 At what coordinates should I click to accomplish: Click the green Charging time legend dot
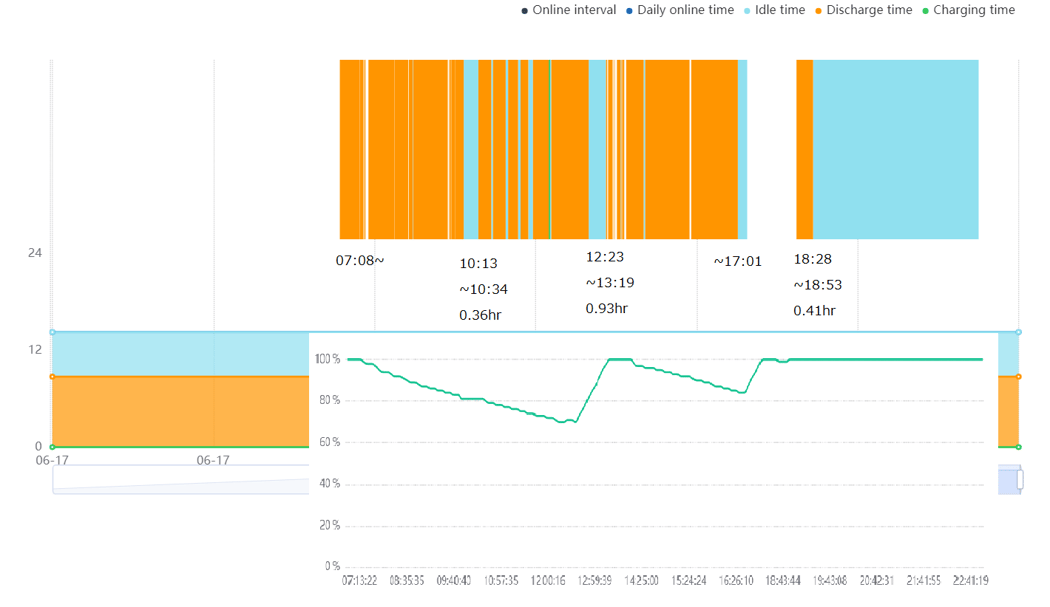tap(925, 11)
